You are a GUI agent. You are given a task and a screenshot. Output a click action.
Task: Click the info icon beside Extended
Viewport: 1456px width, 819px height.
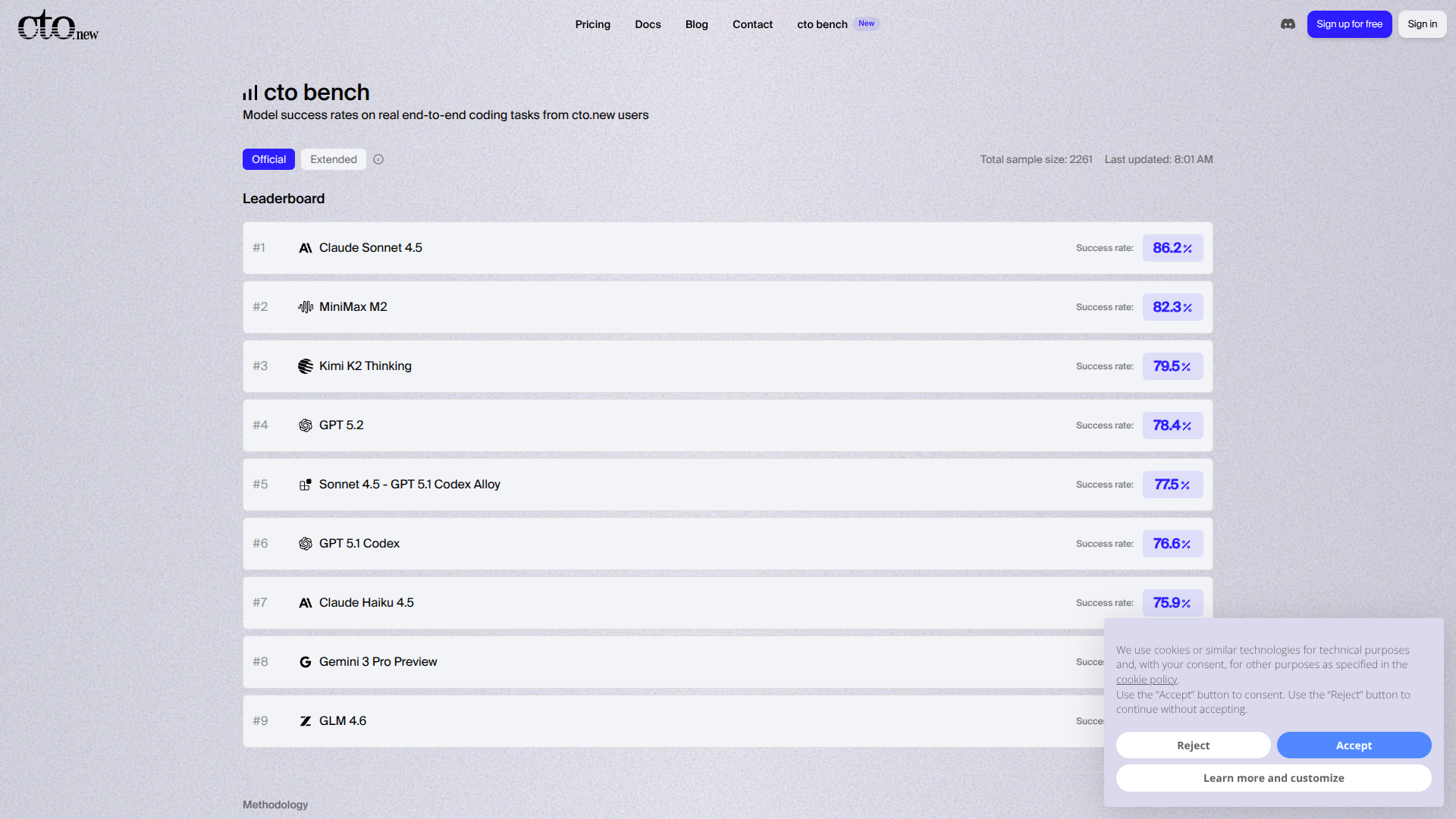pos(378,159)
